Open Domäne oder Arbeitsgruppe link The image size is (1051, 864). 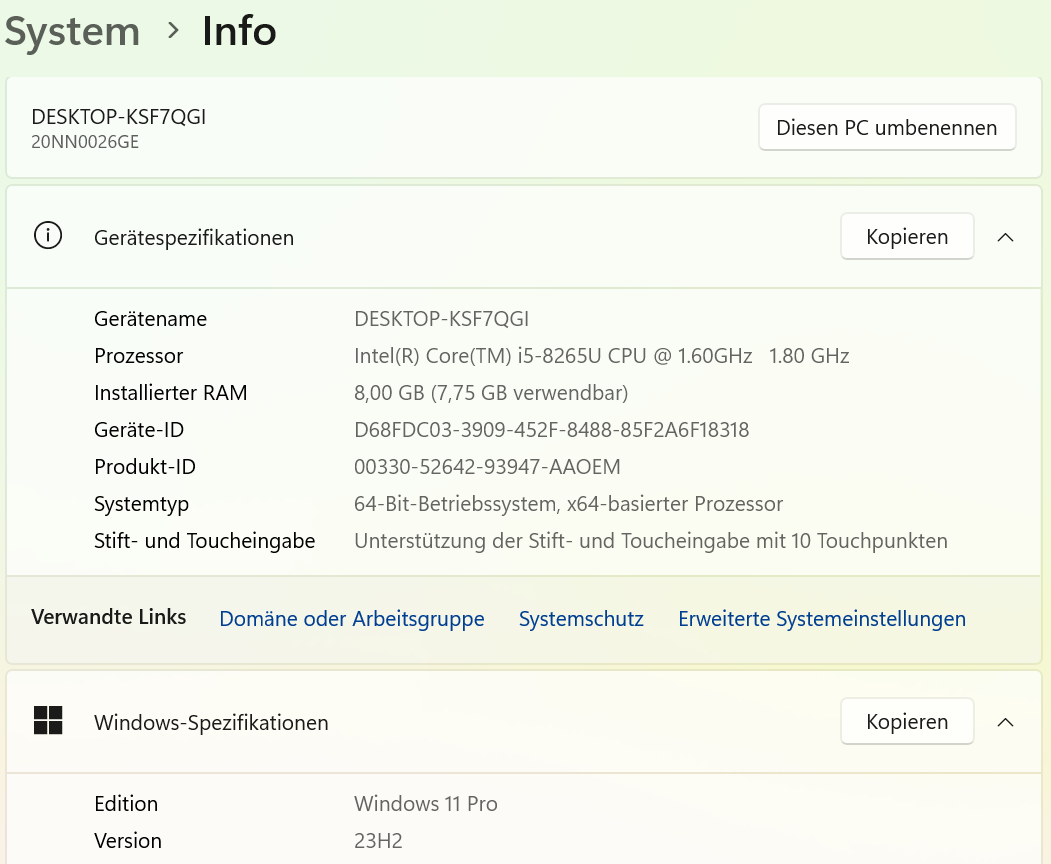[352, 619]
